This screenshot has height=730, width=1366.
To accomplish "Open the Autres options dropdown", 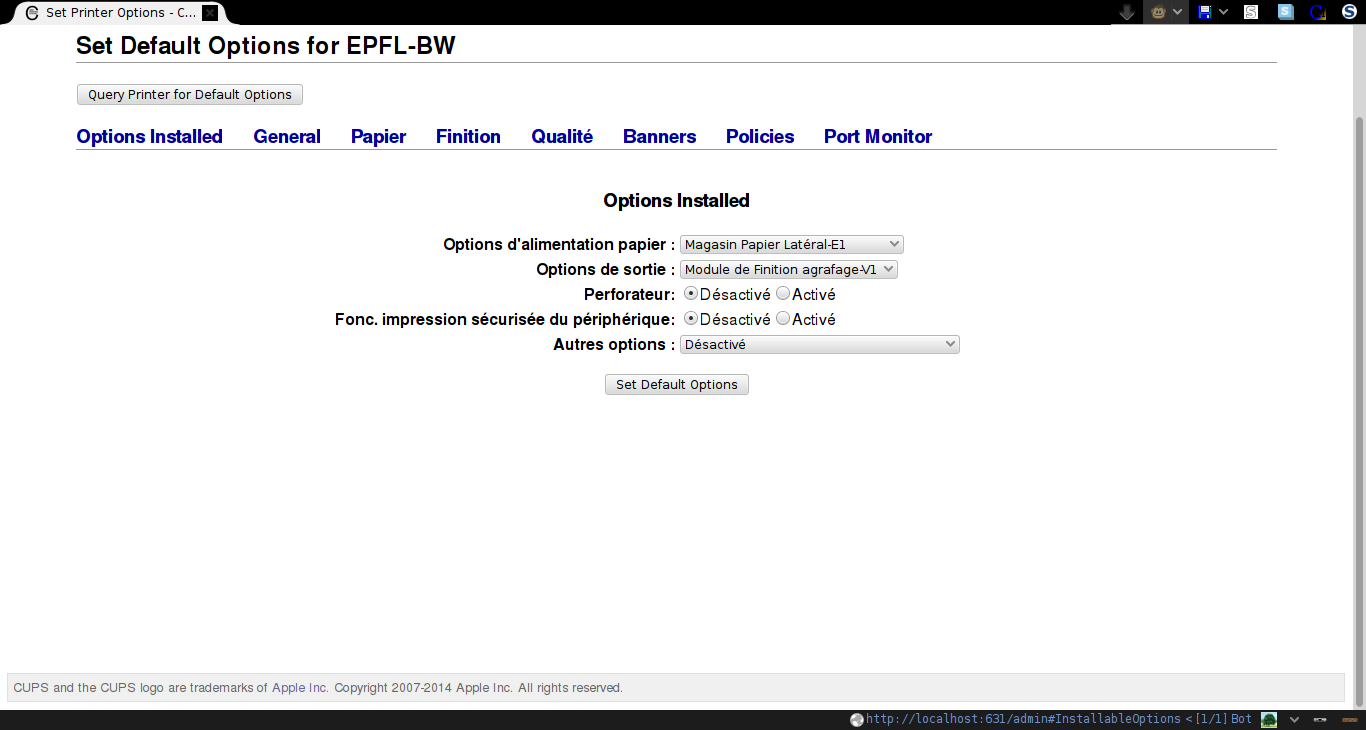I will coord(819,344).
